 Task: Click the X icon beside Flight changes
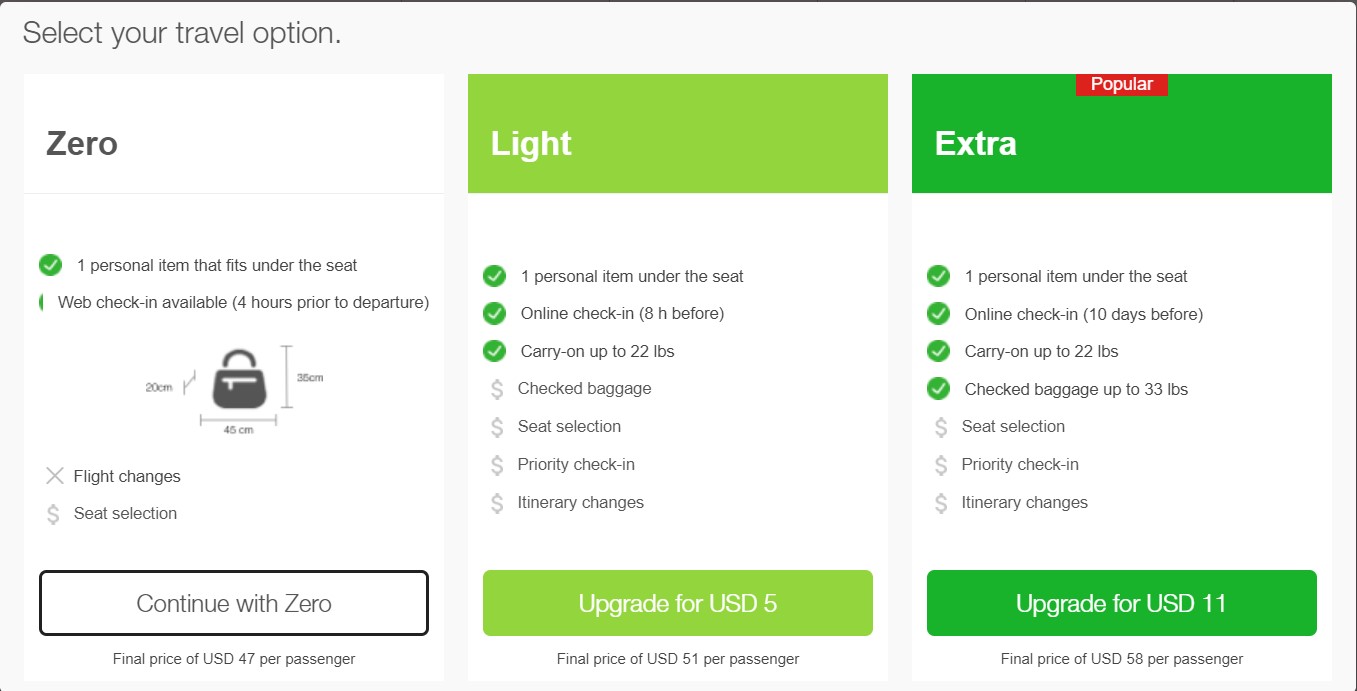tap(55, 476)
